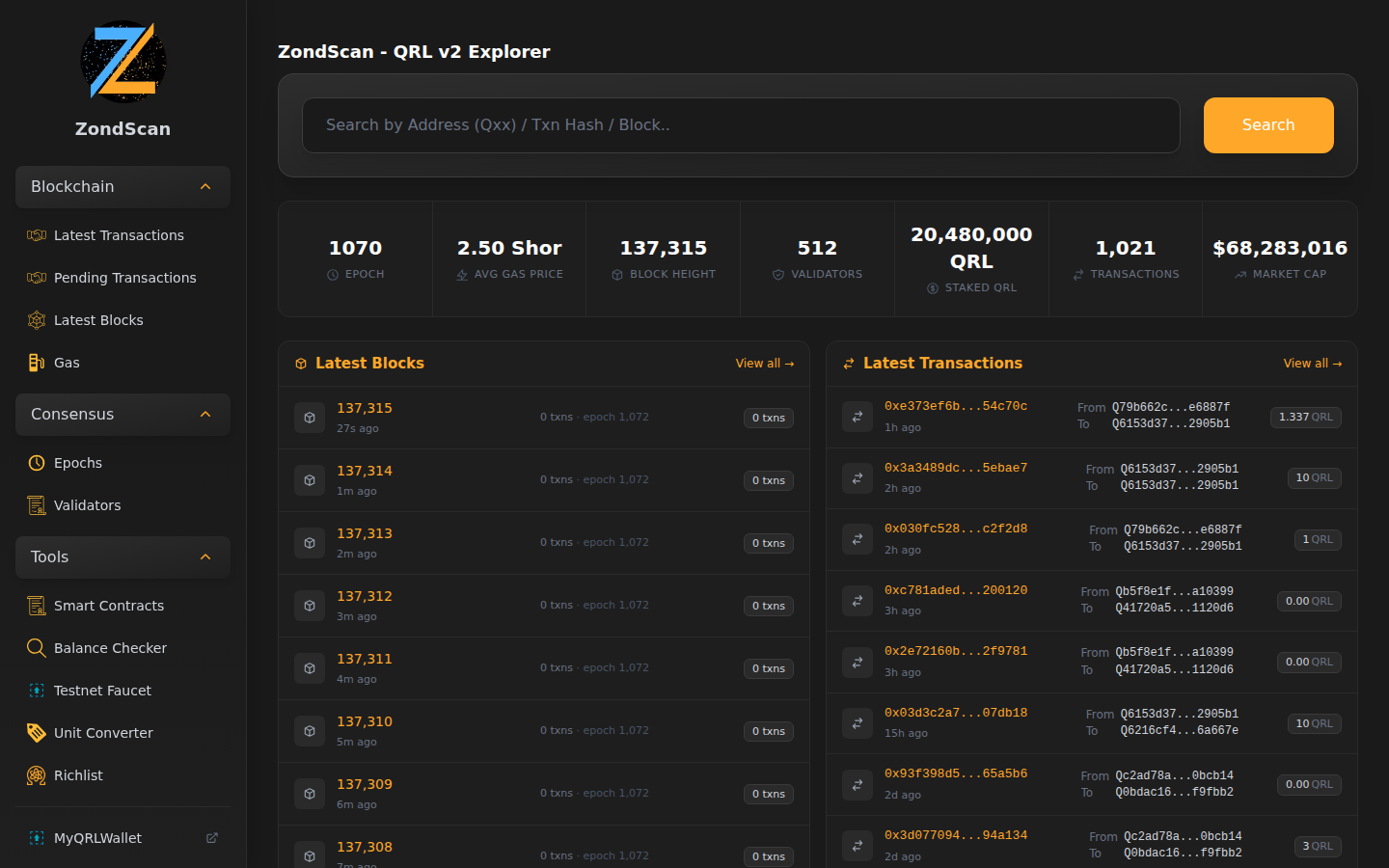Open transaction 0x2e72160b...2f9781
The height and width of the screenshot is (868, 1389).
[x=956, y=651]
